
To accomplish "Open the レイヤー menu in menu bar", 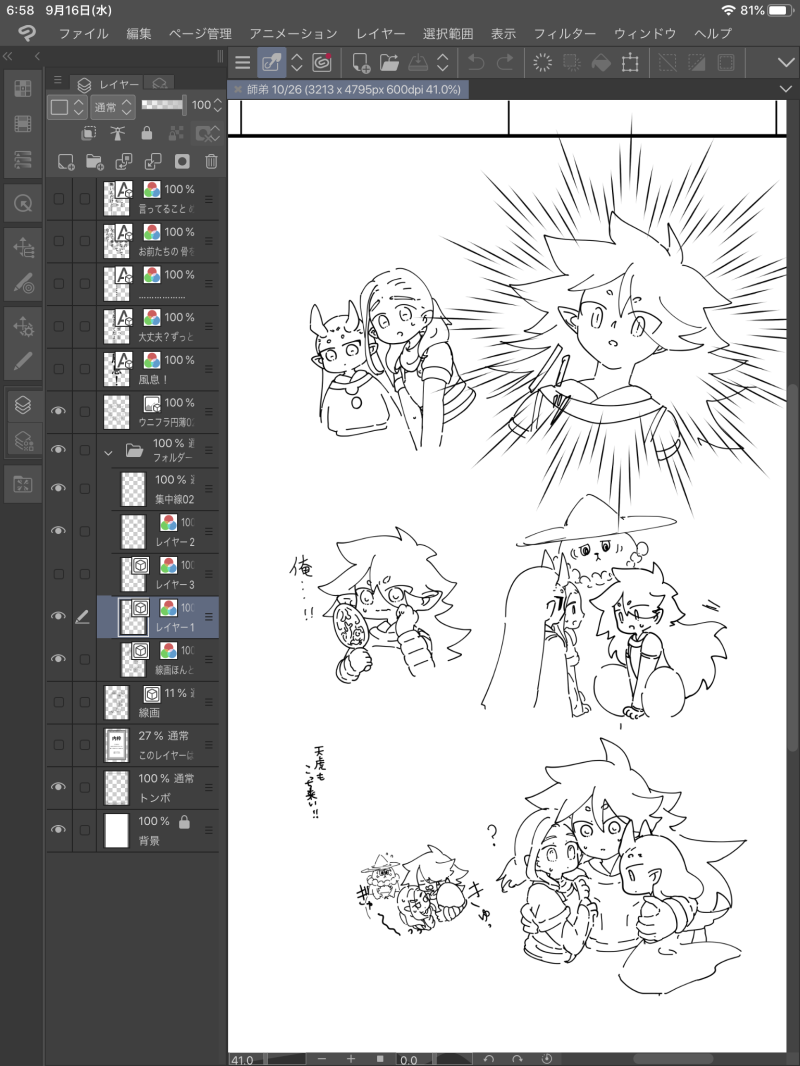I will click(x=380, y=33).
